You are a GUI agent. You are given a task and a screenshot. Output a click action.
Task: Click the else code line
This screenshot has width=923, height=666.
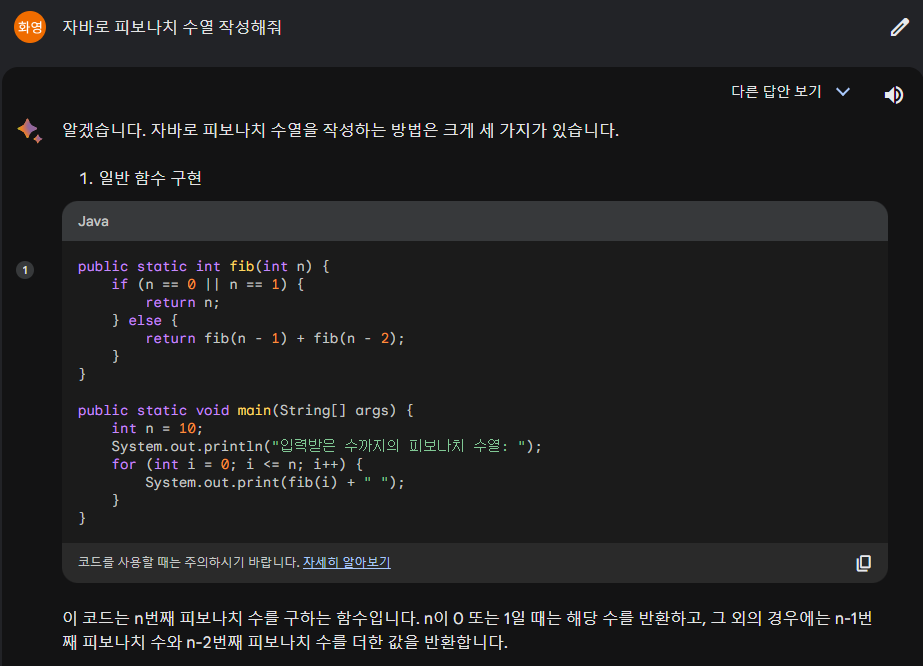pos(145,320)
